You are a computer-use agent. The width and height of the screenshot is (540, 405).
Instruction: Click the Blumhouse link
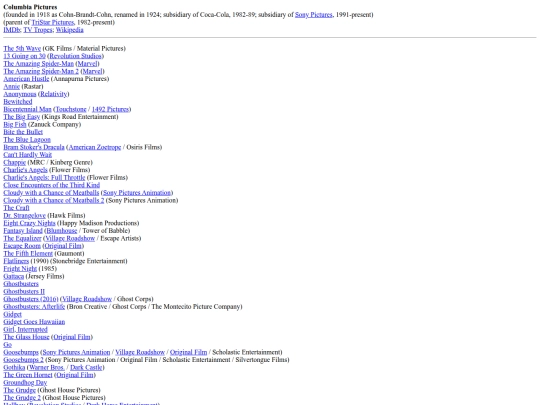(x=62, y=230)
